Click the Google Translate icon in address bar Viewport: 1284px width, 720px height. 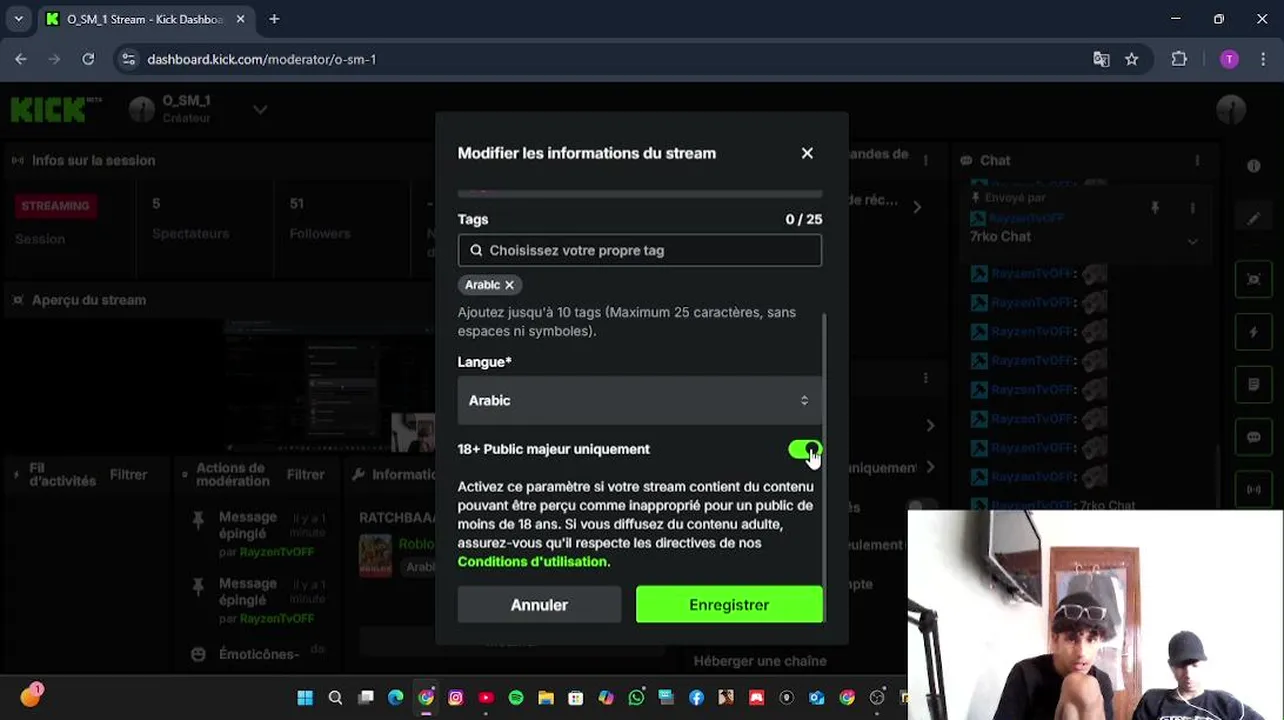point(1101,59)
